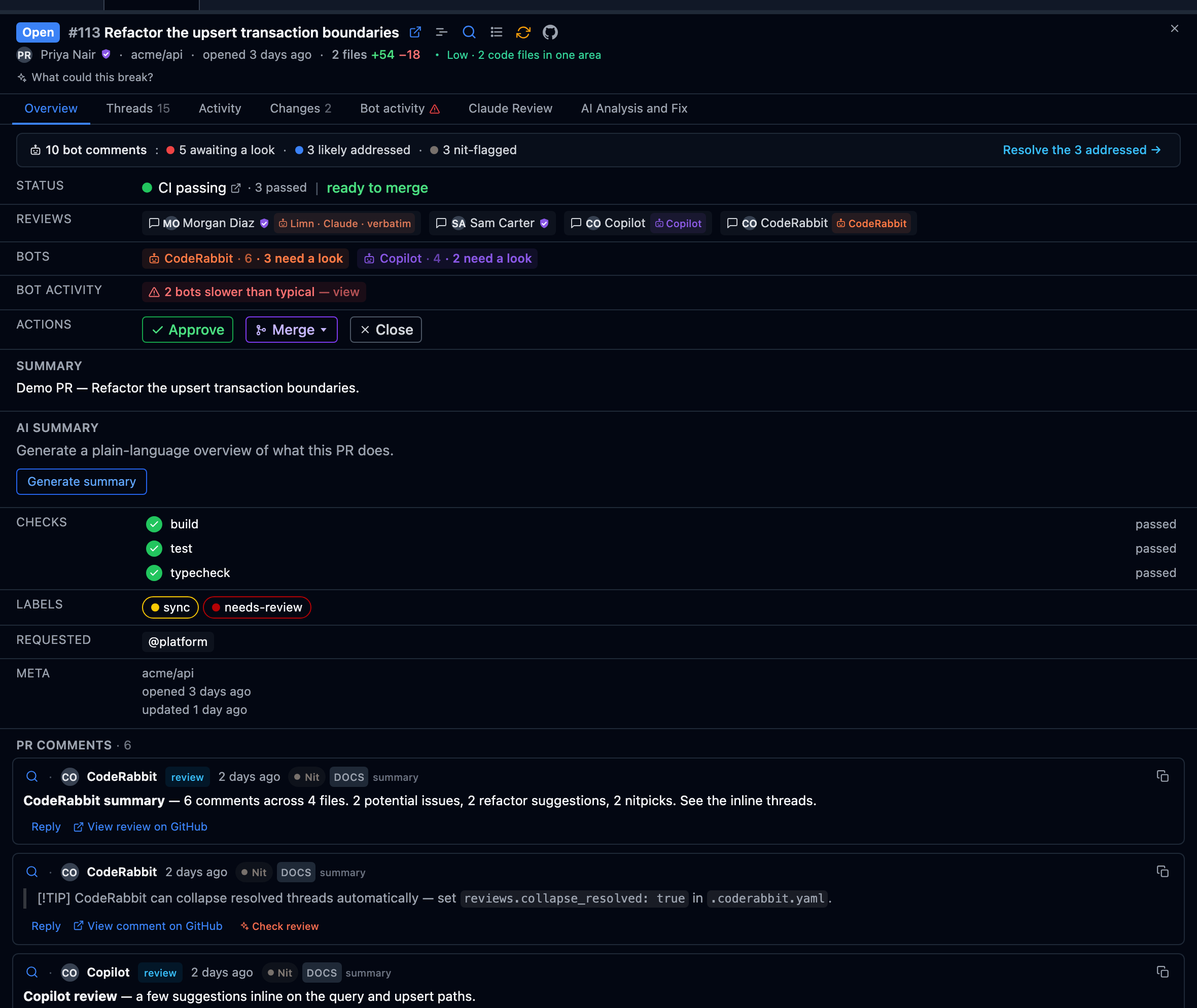Click the CO avatar on Copilot review comment

69,973
